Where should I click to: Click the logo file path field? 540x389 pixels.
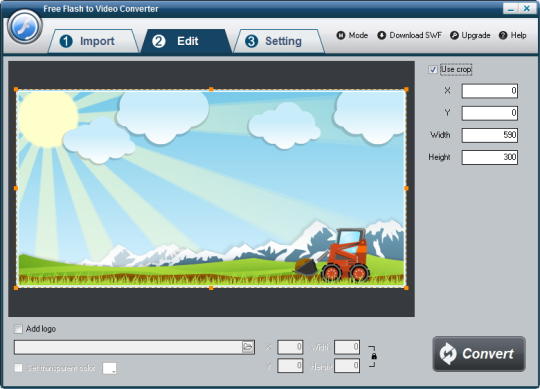point(128,347)
